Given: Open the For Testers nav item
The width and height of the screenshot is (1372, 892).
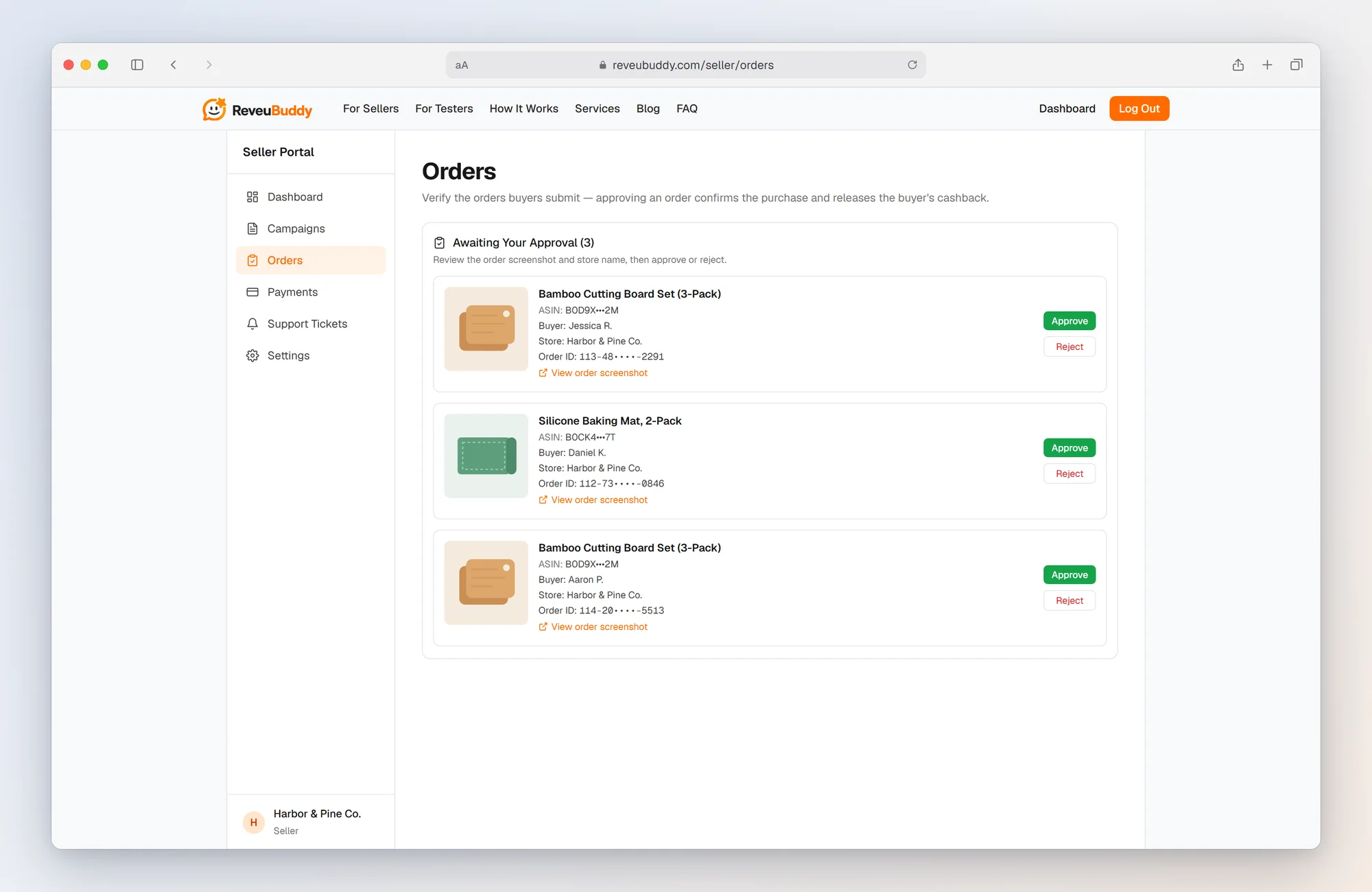Looking at the screenshot, I should pos(444,108).
